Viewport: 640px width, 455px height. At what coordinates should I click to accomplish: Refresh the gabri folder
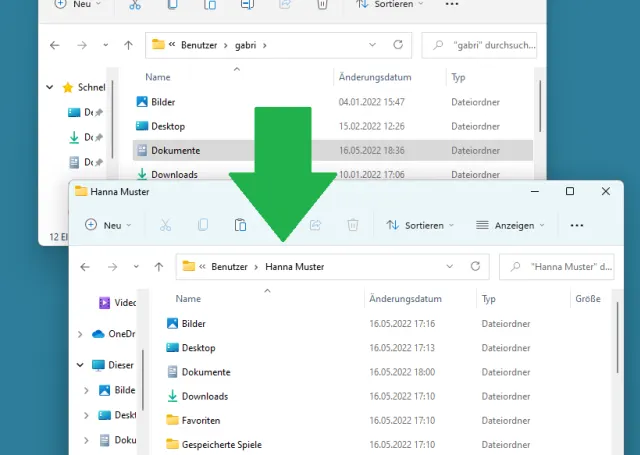(398, 45)
